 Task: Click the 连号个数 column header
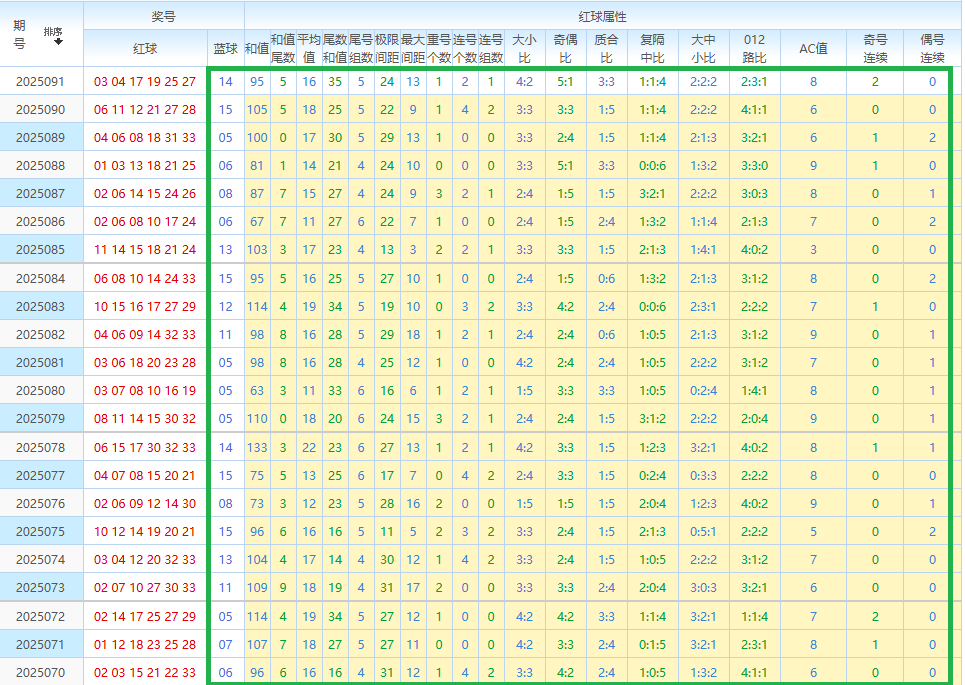(465, 49)
